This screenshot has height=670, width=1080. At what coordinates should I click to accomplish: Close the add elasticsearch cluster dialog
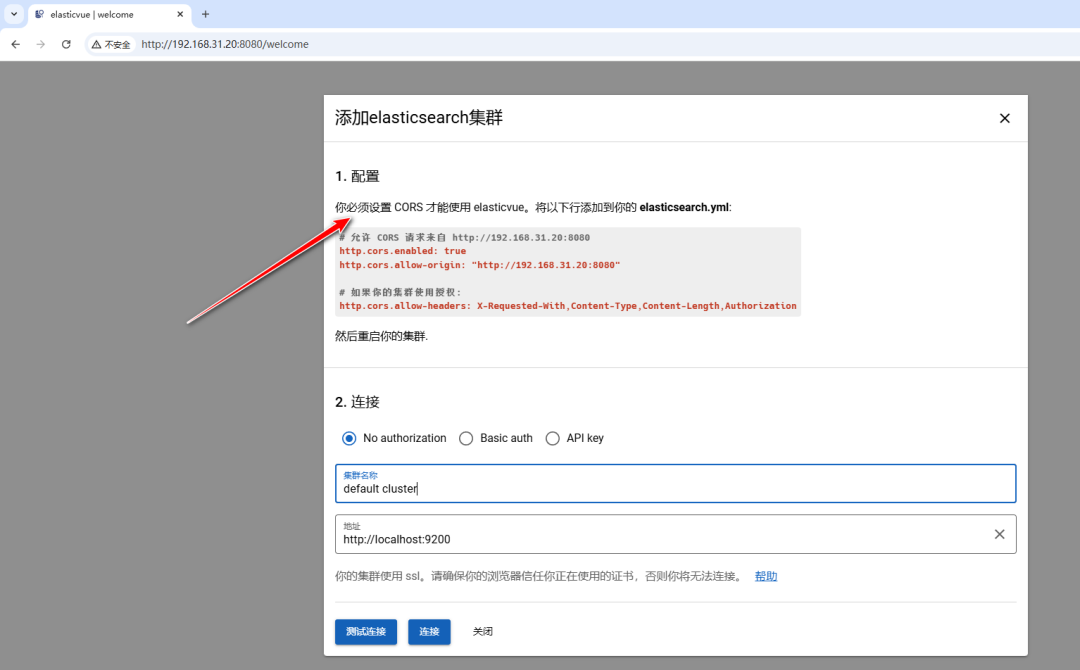point(1004,118)
